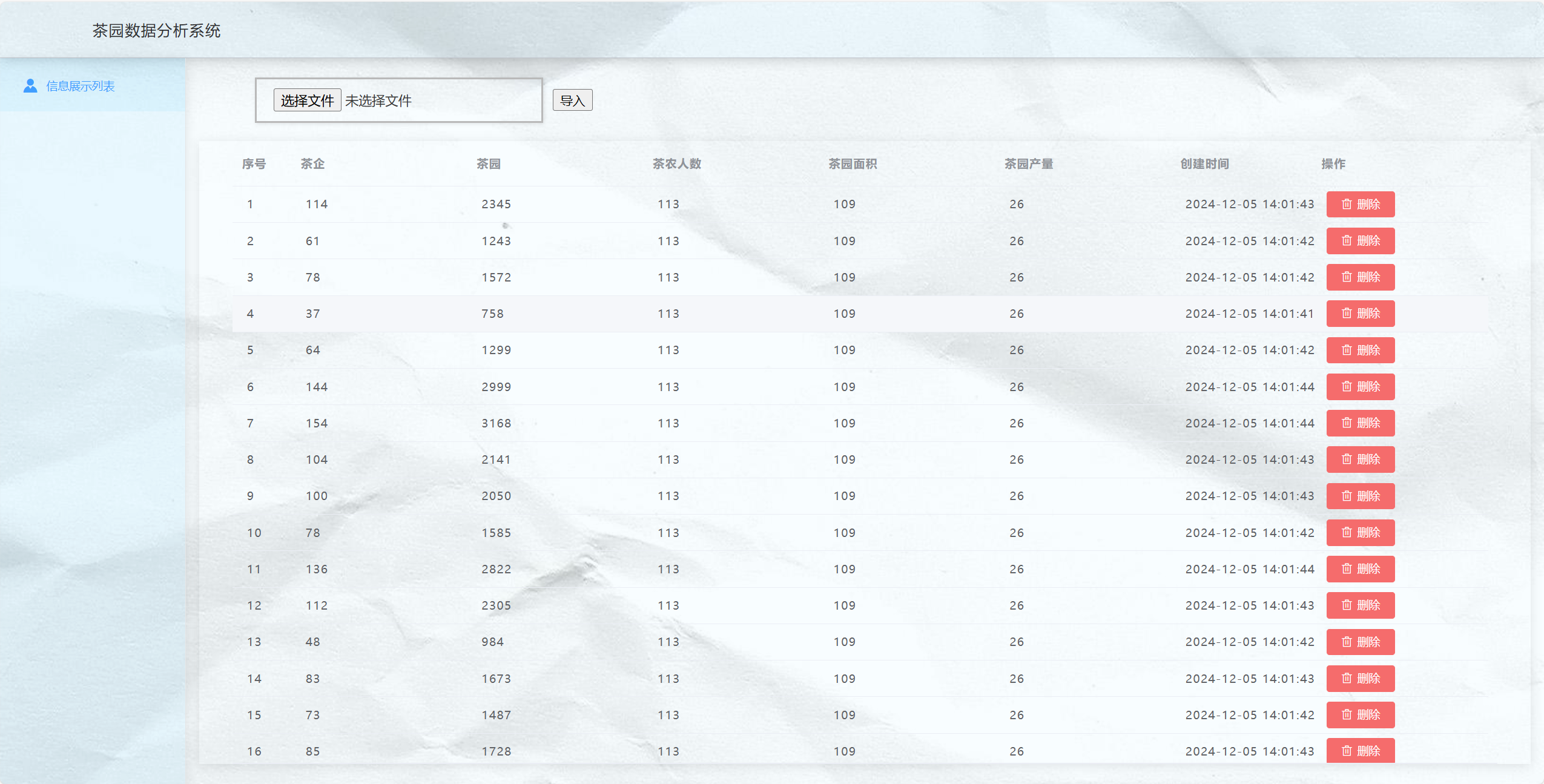Click the 茶园数据分析系统 header title
Image resolution: width=1544 pixels, height=784 pixels.
[x=156, y=30]
